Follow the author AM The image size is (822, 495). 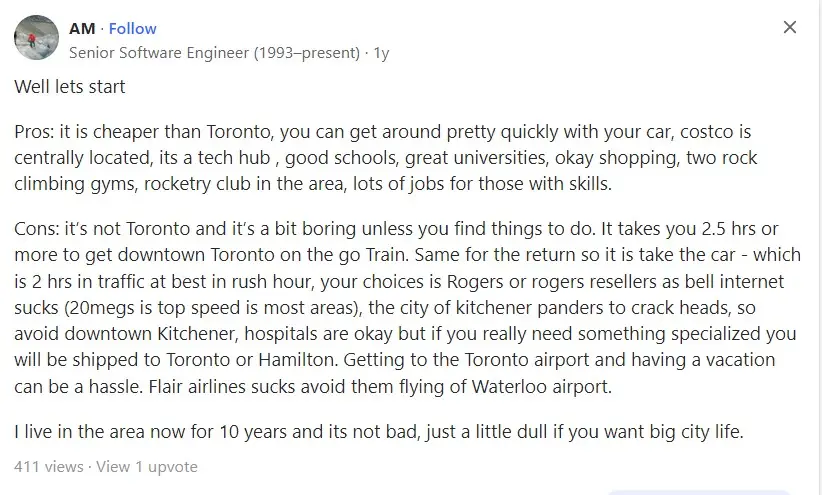[133, 28]
